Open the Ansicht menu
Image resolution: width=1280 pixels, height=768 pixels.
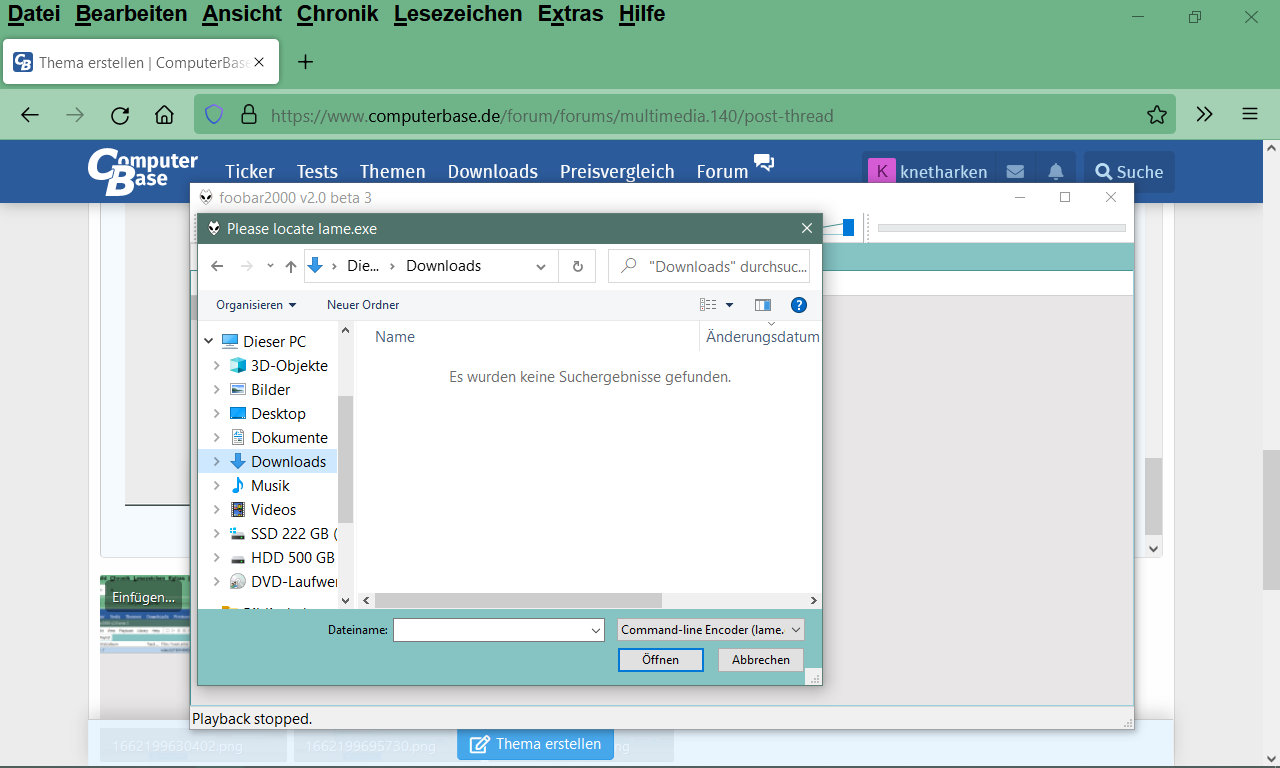pyautogui.click(x=242, y=14)
